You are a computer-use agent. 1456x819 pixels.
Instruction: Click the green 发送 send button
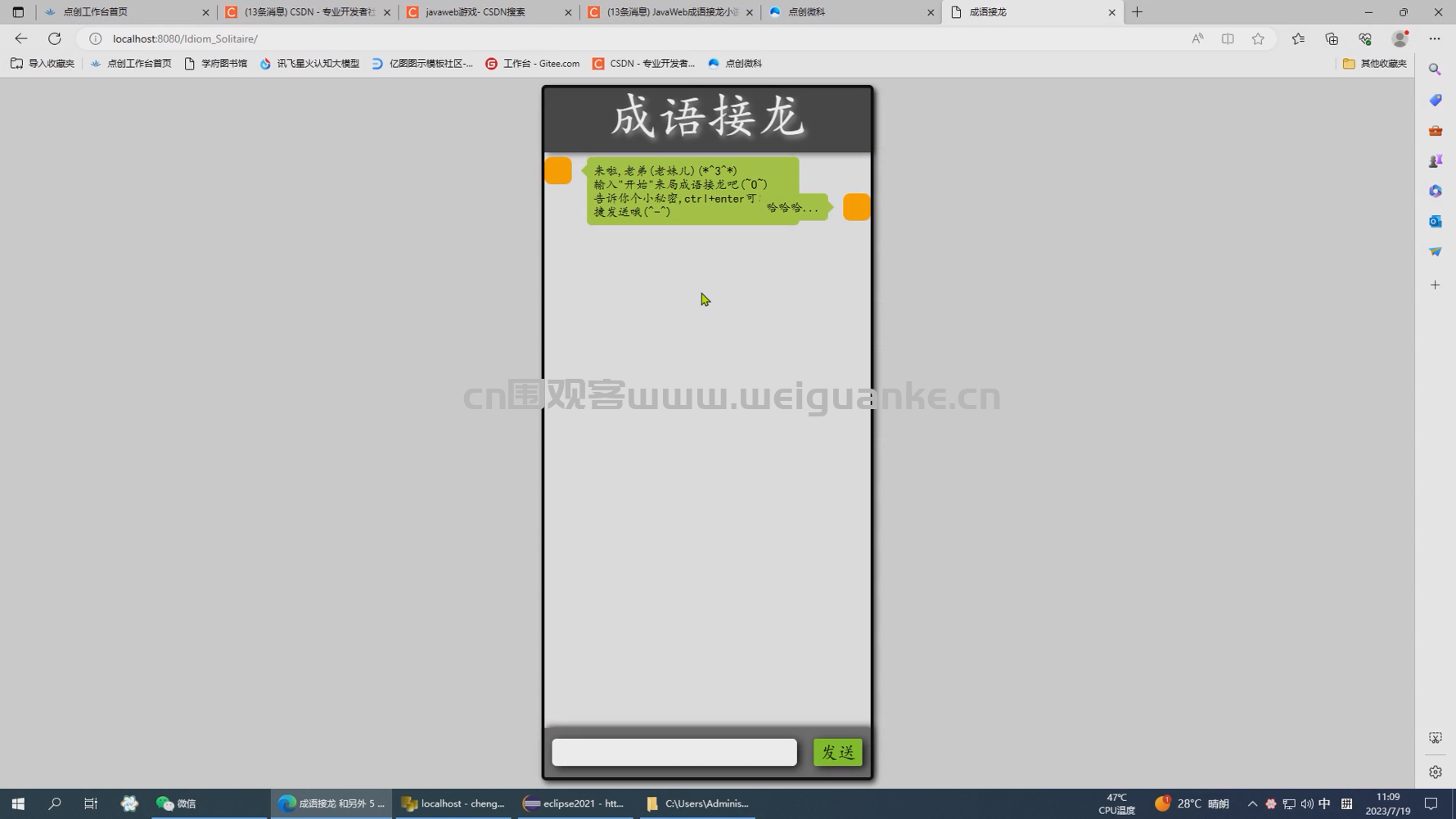click(837, 752)
